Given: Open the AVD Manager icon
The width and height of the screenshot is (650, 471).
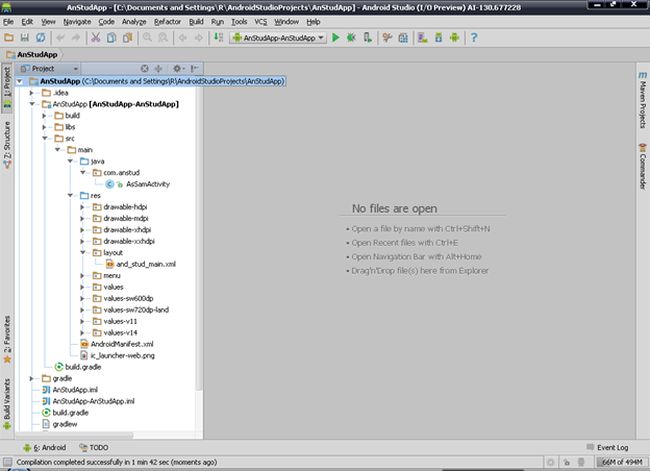Looking at the screenshot, I should click(422, 38).
